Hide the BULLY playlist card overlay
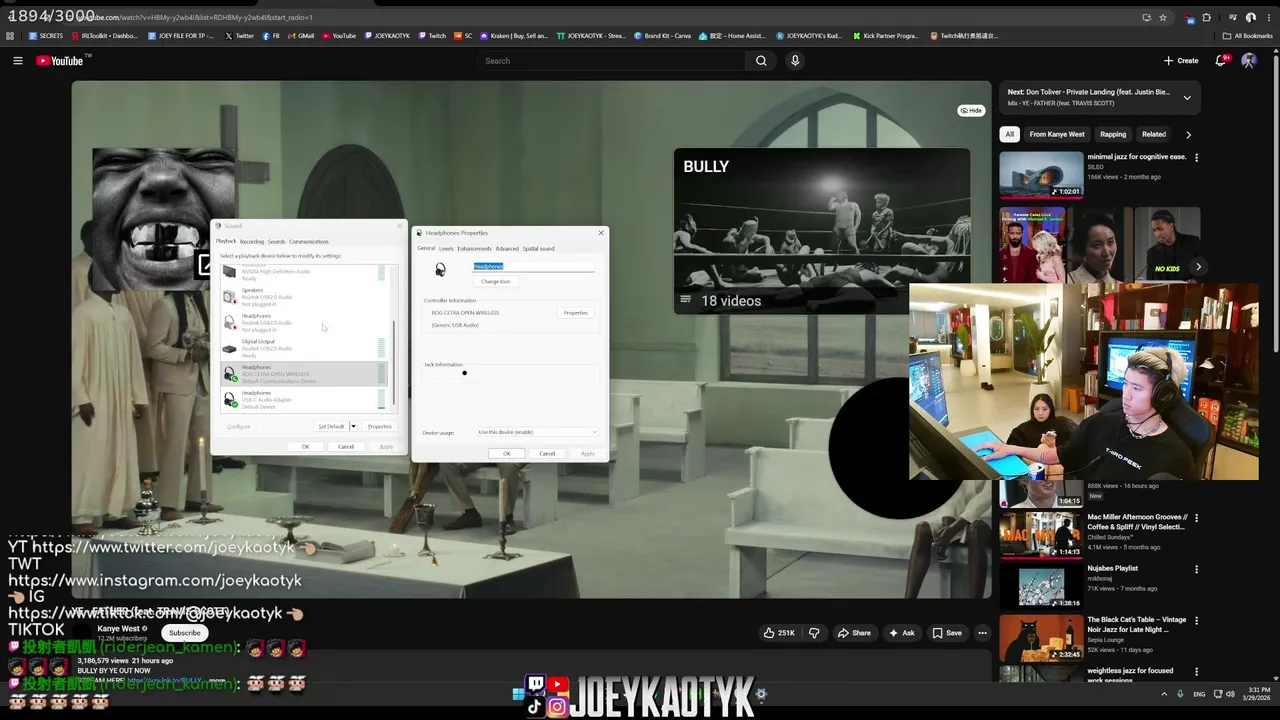Viewport: 1280px width, 720px height. [971, 110]
